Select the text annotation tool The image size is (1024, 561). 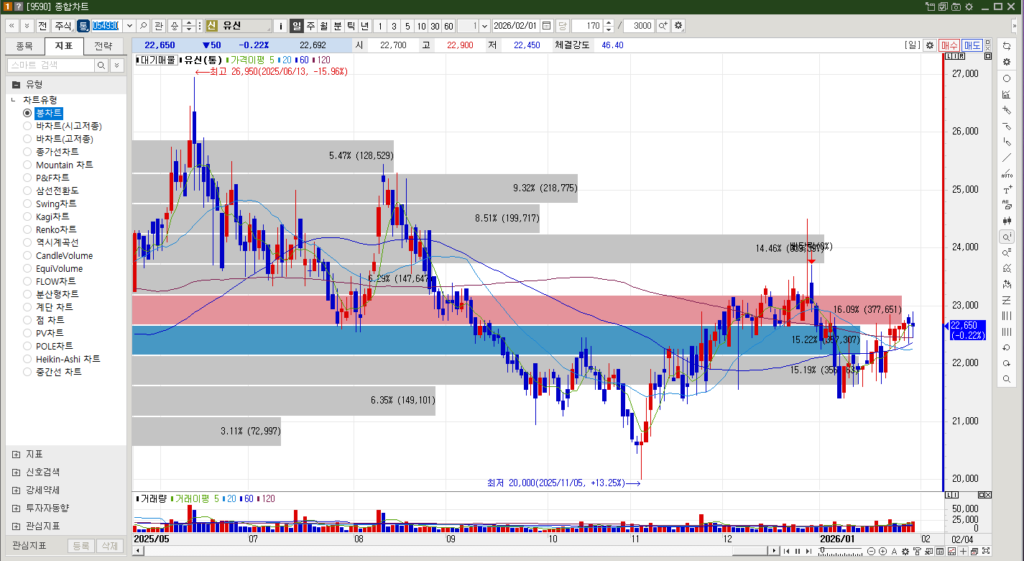point(1006,190)
